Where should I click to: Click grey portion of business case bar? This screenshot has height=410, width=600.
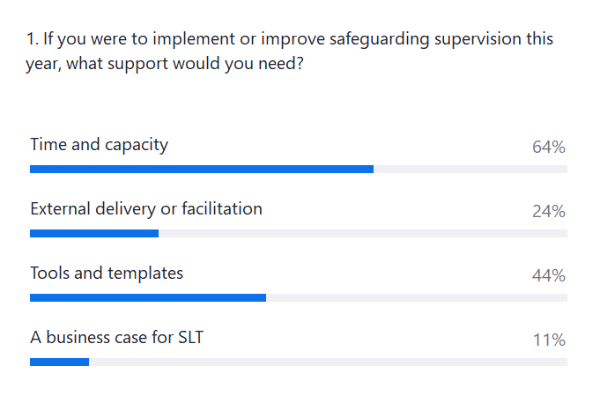coord(328,362)
